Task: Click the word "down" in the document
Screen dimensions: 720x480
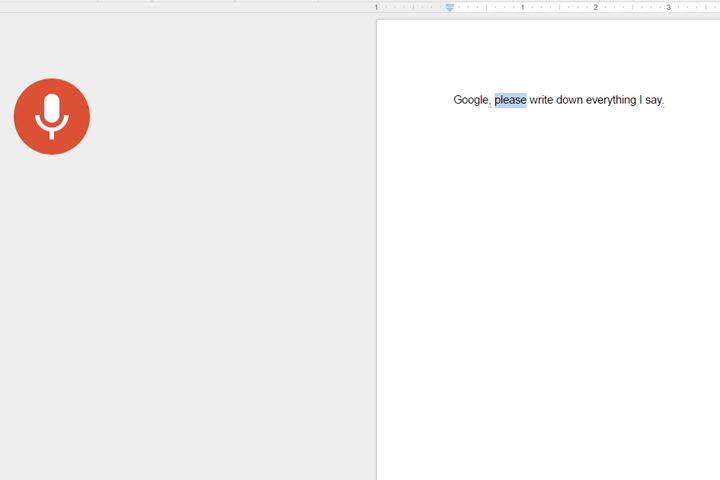Action: tap(569, 100)
